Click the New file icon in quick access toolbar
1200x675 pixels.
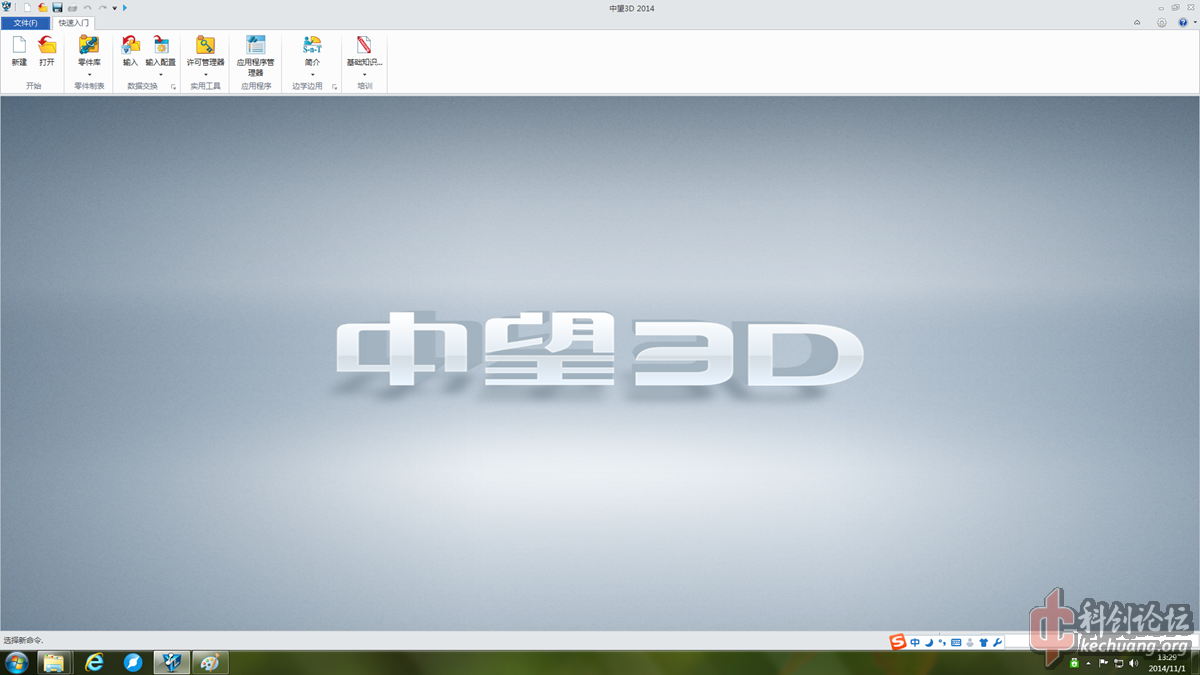coord(28,8)
